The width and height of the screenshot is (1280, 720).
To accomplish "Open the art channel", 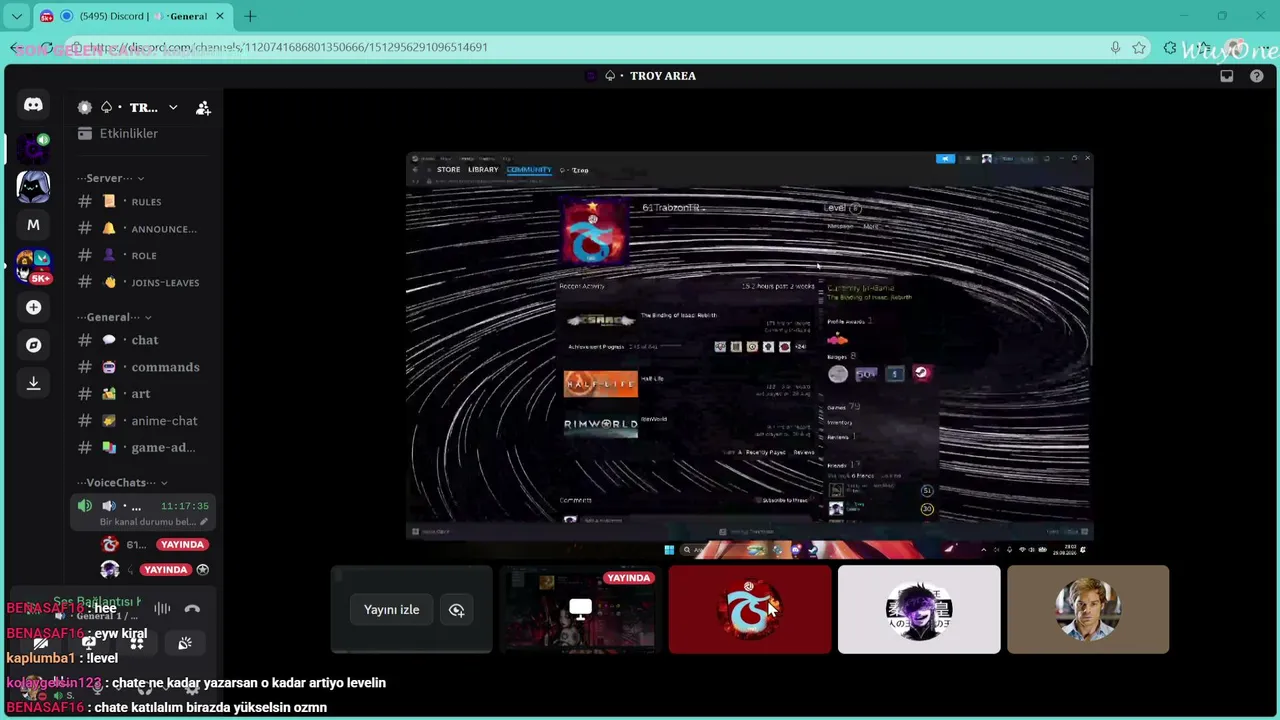I will click(x=145, y=394).
